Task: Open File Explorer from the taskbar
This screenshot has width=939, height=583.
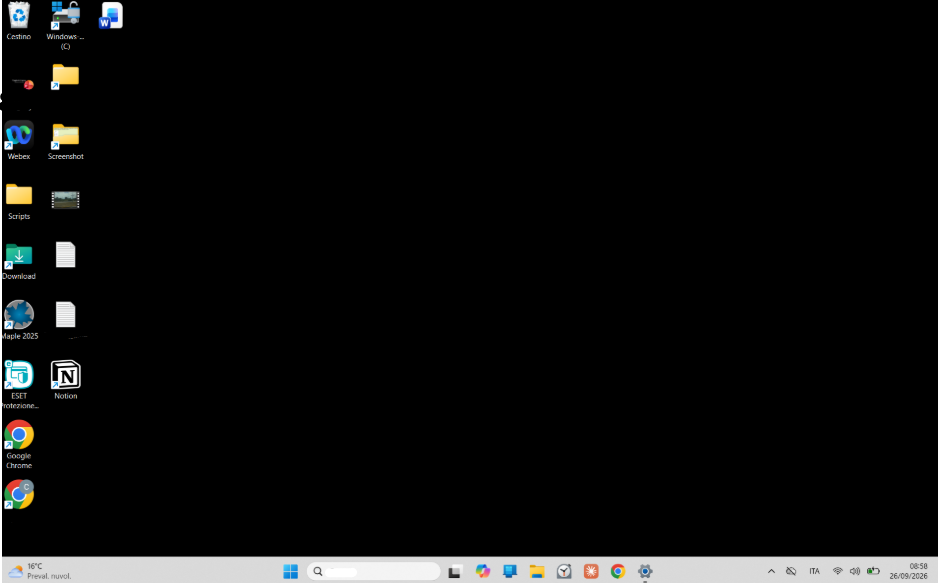Action: click(x=537, y=572)
